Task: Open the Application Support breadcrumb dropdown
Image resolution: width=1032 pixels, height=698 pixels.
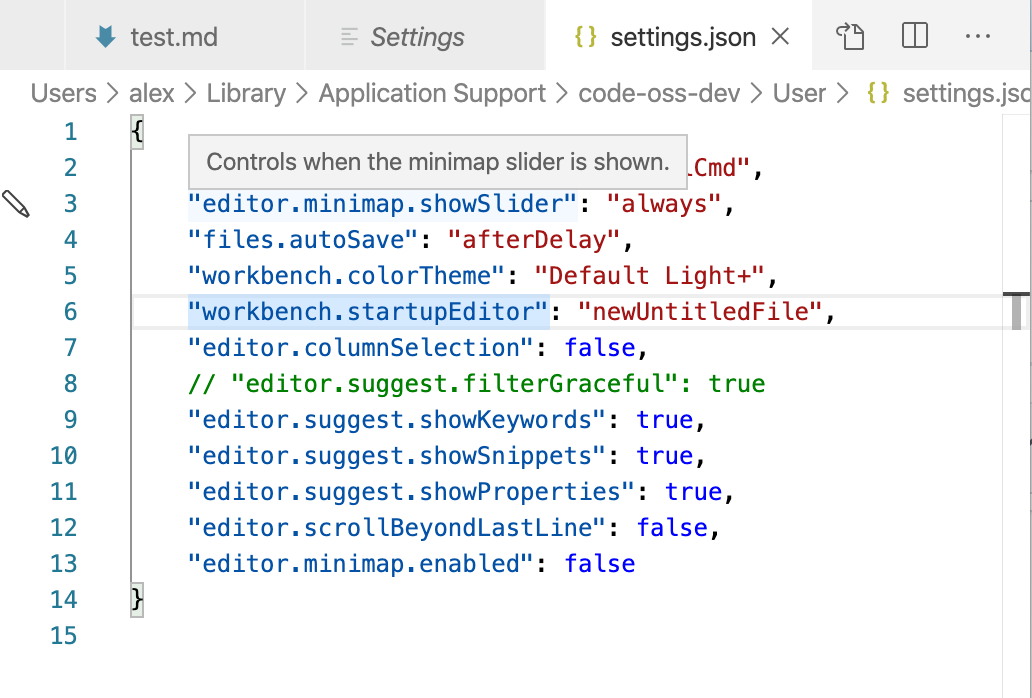Action: (x=432, y=93)
